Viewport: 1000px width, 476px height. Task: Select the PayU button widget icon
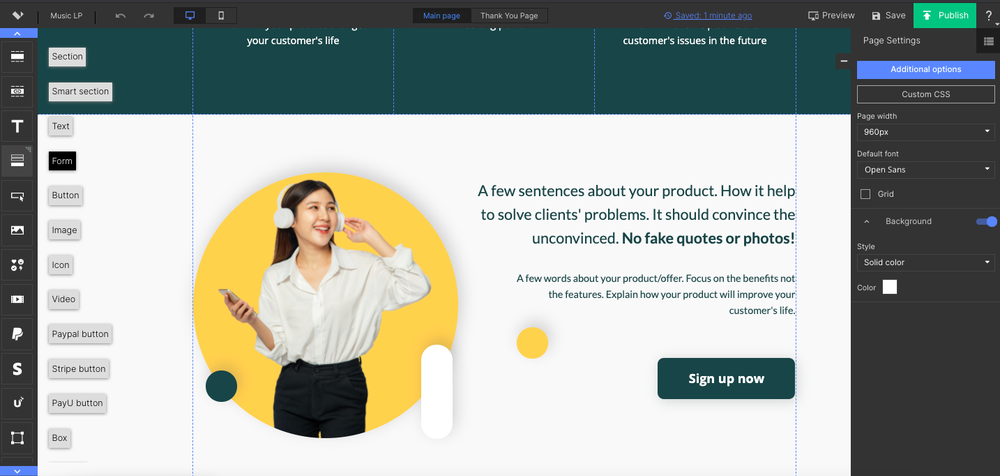pyautogui.click(x=17, y=403)
